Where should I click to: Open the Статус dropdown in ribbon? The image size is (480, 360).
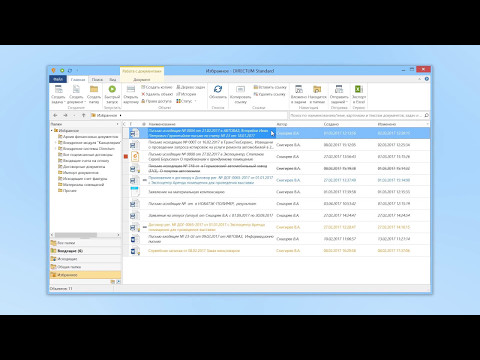point(186,101)
